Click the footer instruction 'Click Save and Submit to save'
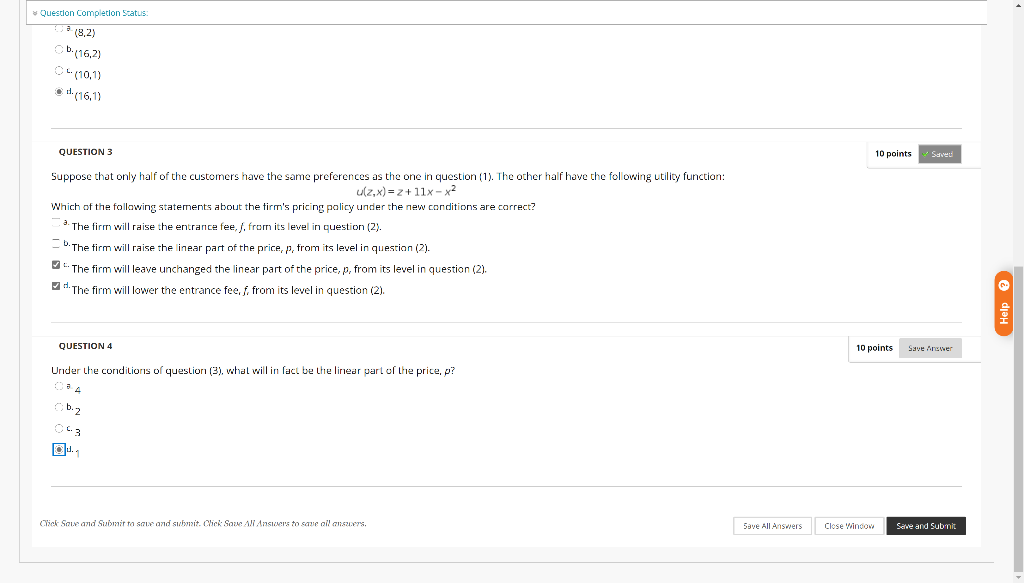This screenshot has width=1024, height=583. [x=203, y=523]
